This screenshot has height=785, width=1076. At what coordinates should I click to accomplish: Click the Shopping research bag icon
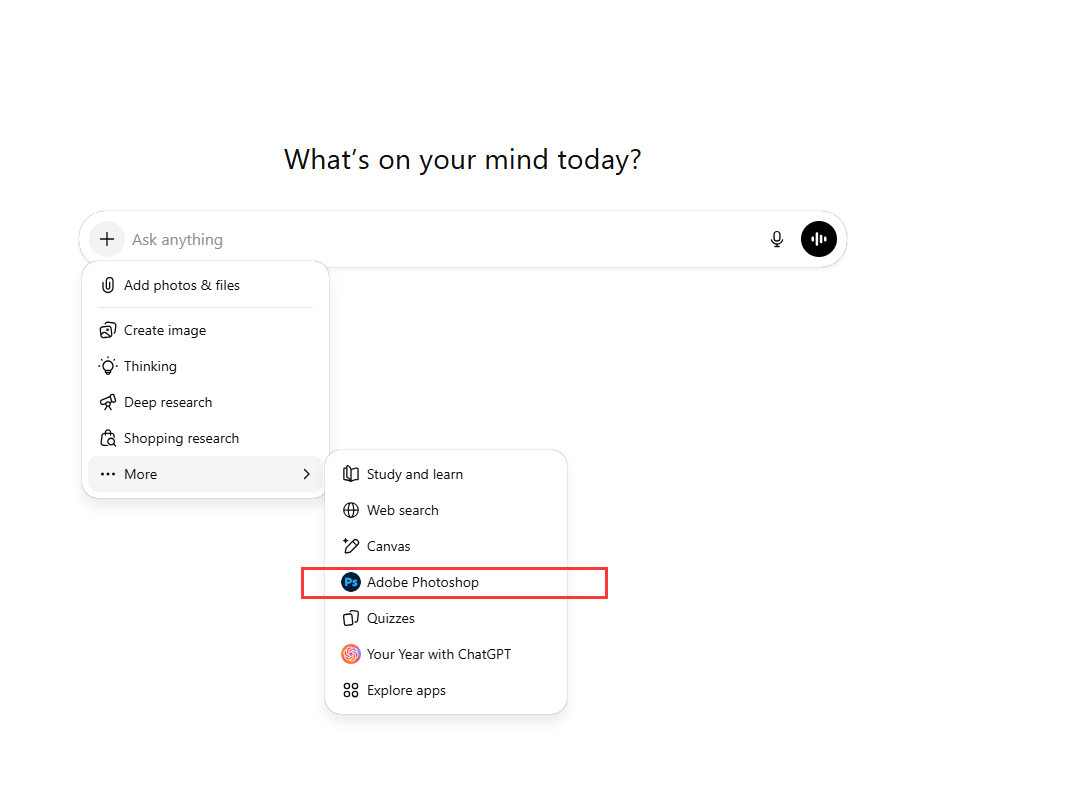pos(108,438)
